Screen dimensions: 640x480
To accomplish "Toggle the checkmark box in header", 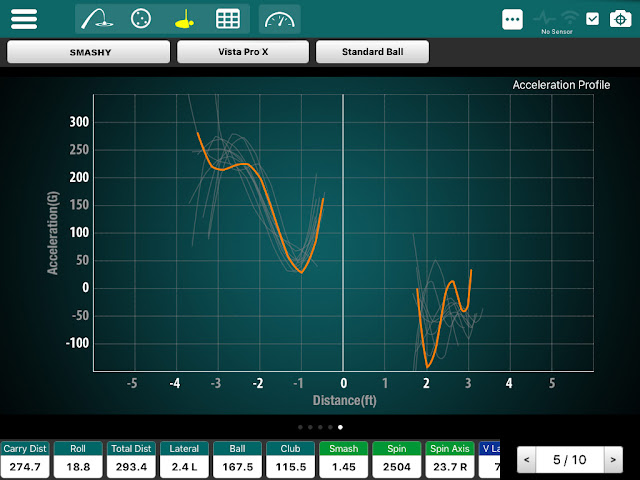I will (x=592, y=19).
